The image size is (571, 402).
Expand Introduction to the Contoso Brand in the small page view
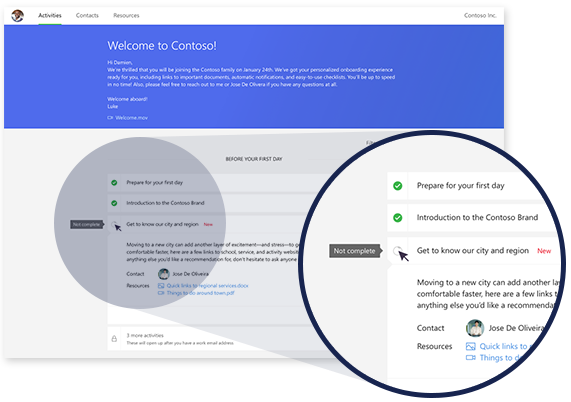pos(165,203)
